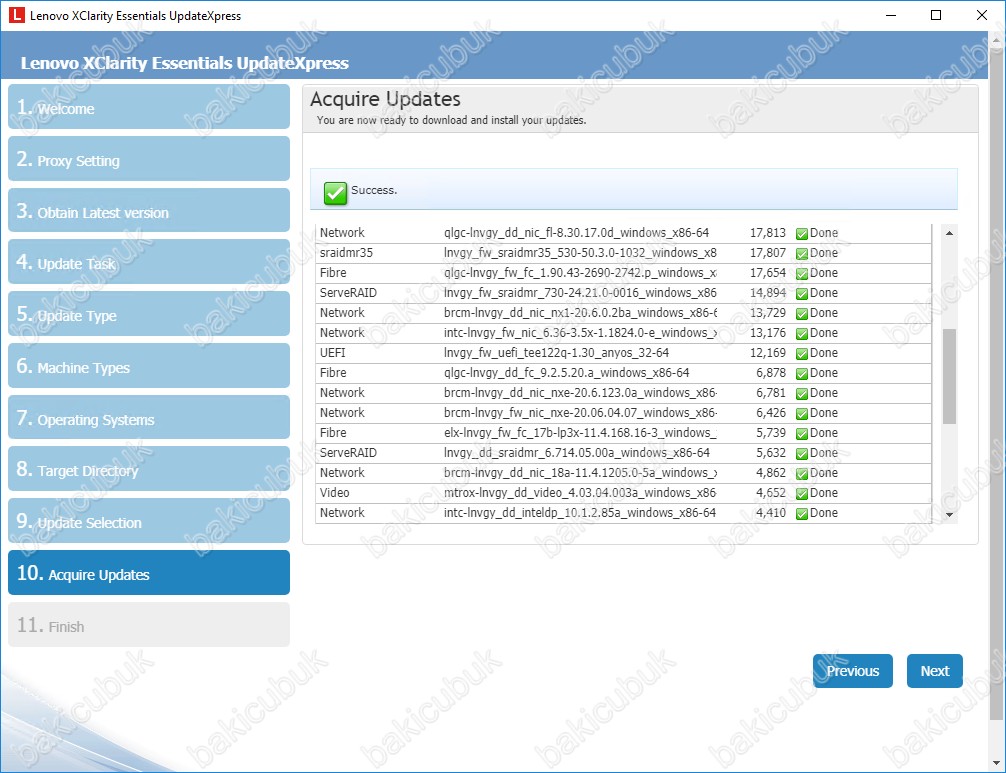Click the size value 13,176
Screen dimensions: 1006x773
pyautogui.click(x=768, y=333)
